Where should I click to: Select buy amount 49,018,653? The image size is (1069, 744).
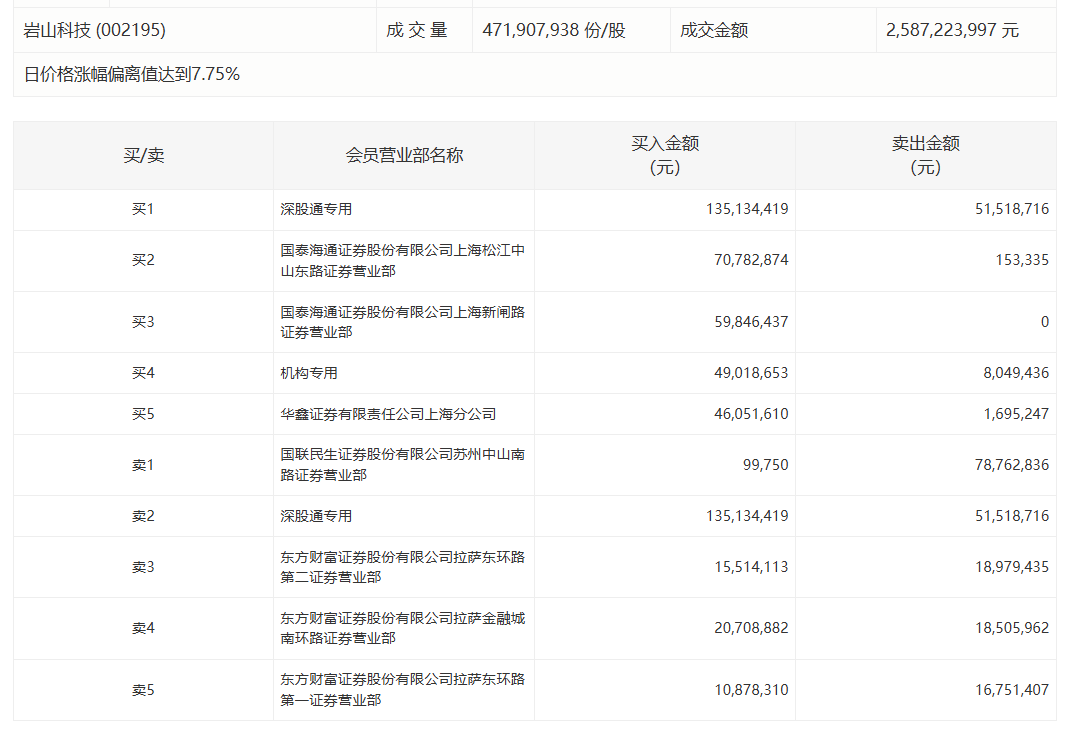[x=751, y=373]
